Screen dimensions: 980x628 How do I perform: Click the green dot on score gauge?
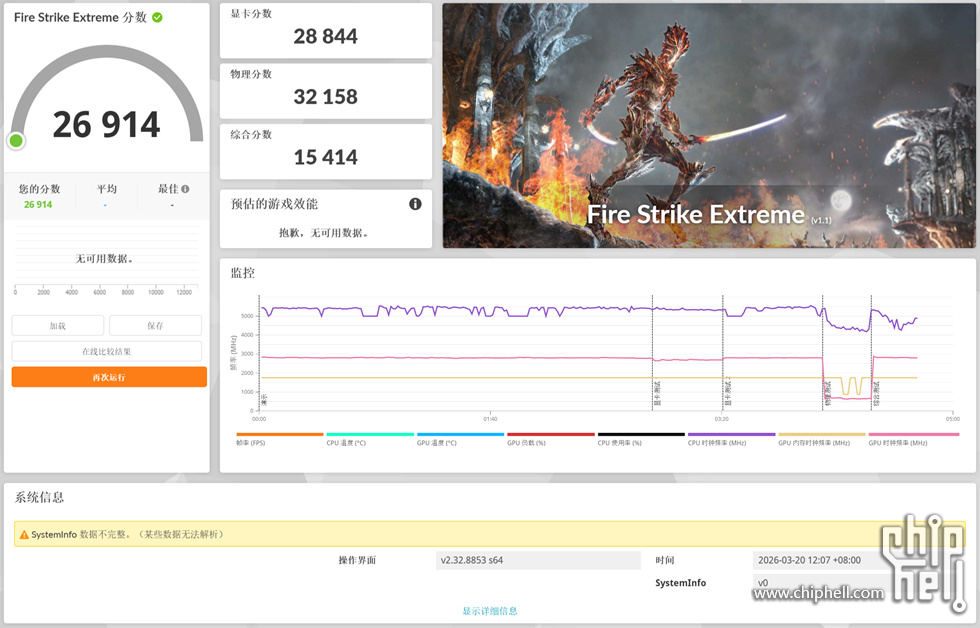[16, 140]
